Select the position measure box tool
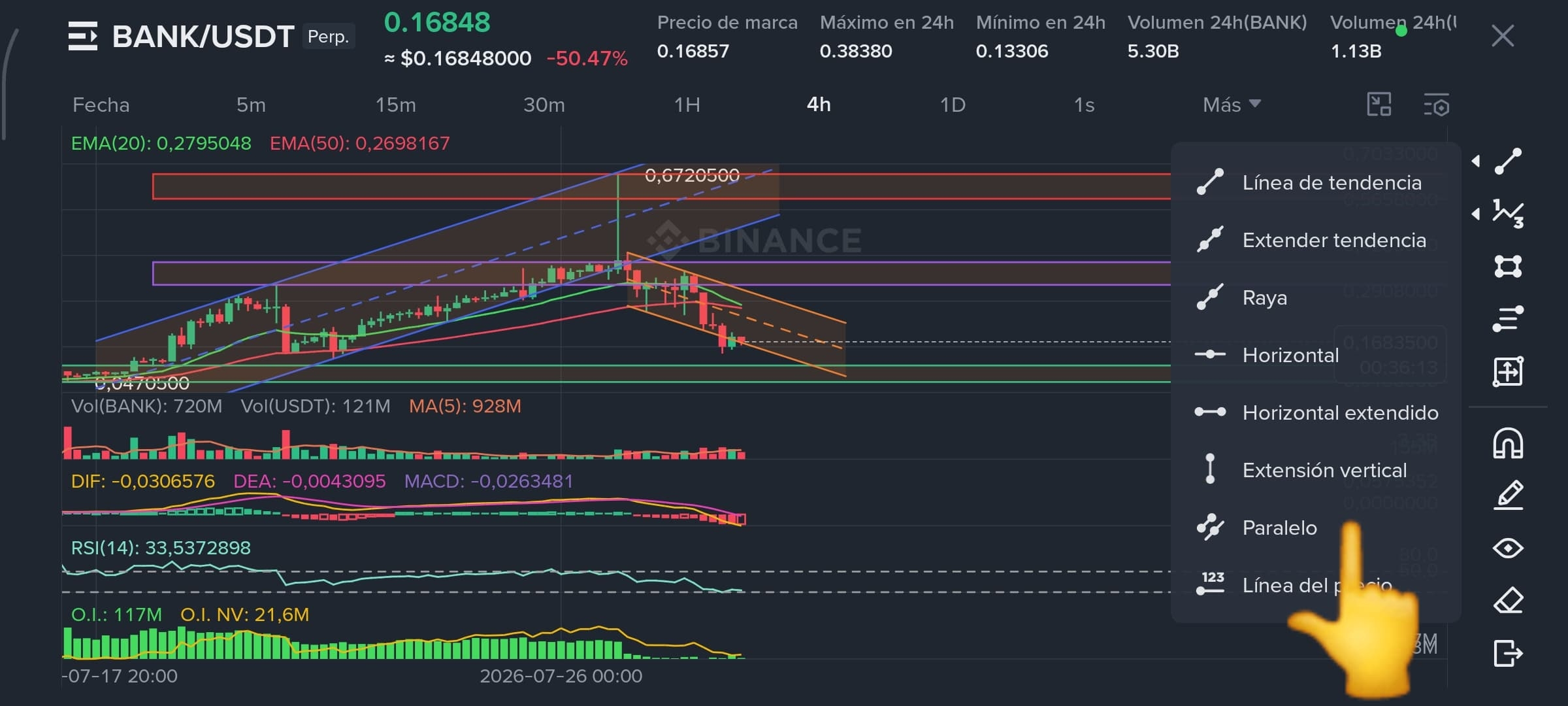Screen dimensions: 1568x706 point(1508,371)
